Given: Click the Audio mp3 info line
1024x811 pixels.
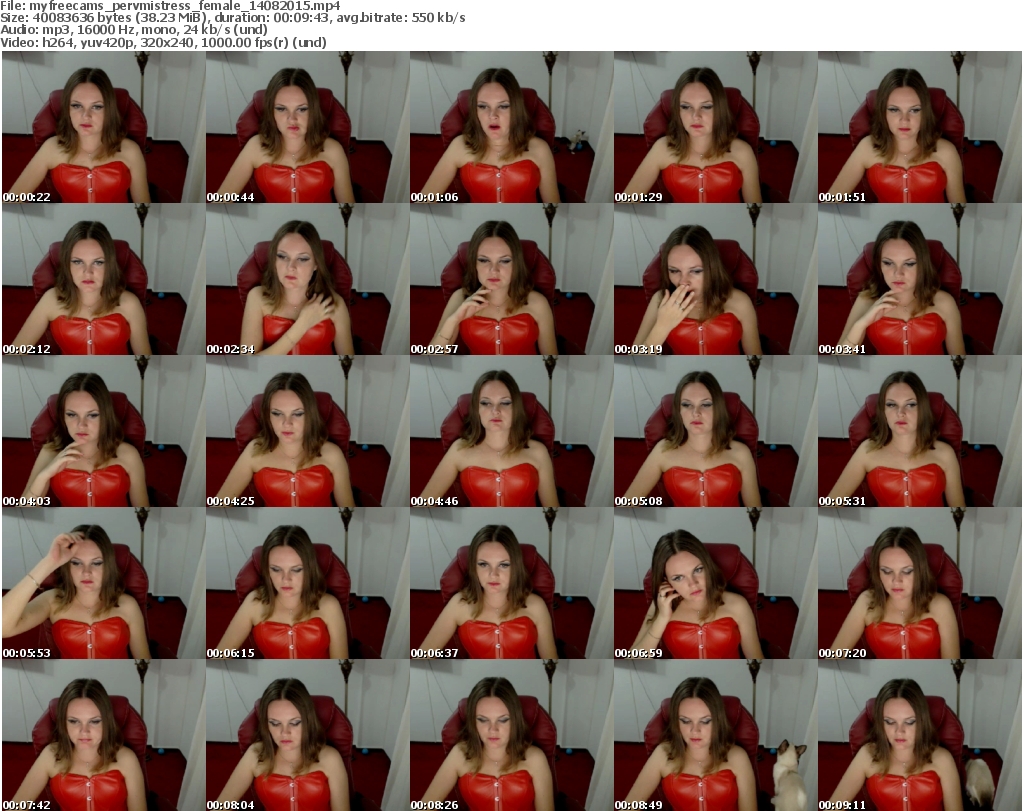Looking at the screenshot, I should [134, 30].
